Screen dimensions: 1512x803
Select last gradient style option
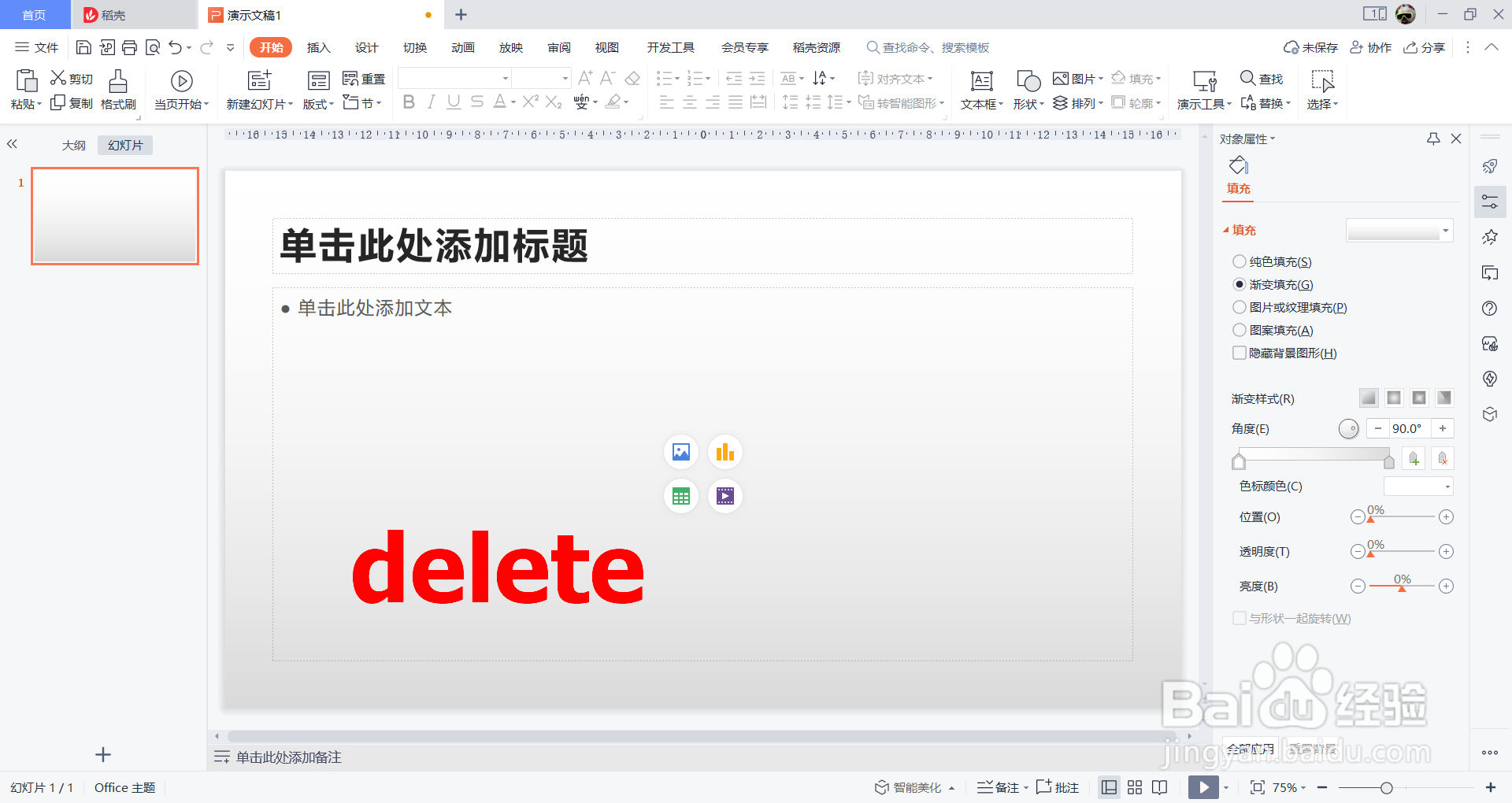(x=1444, y=398)
